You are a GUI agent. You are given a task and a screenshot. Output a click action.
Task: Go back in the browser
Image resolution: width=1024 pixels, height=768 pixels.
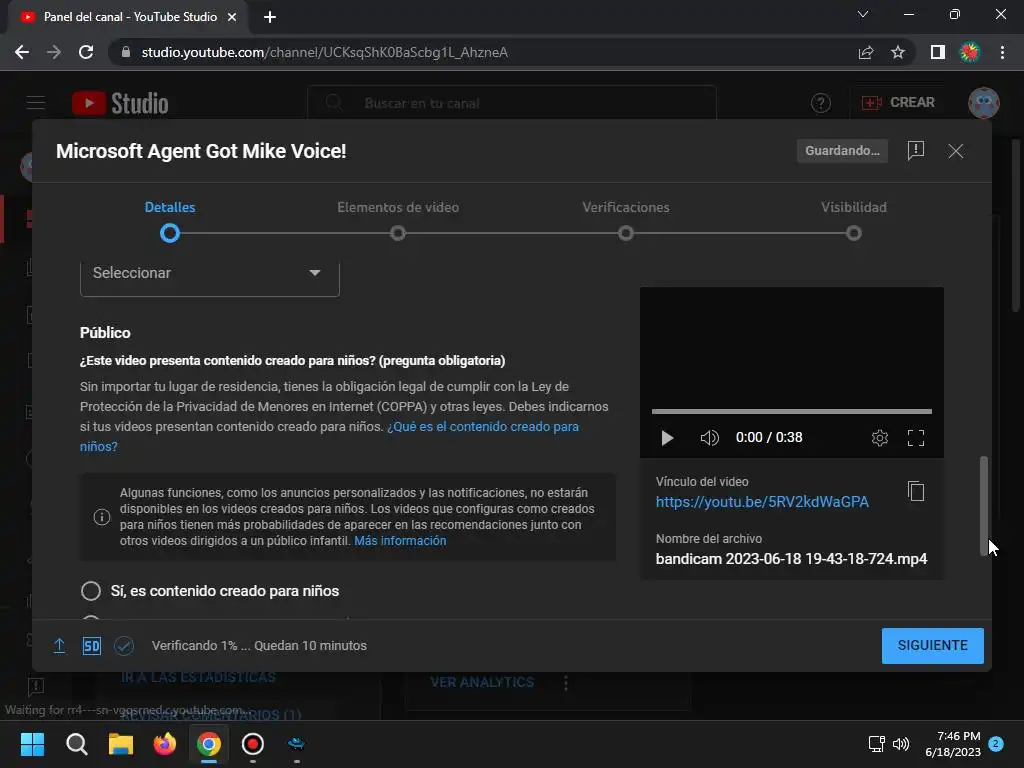click(x=22, y=52)
